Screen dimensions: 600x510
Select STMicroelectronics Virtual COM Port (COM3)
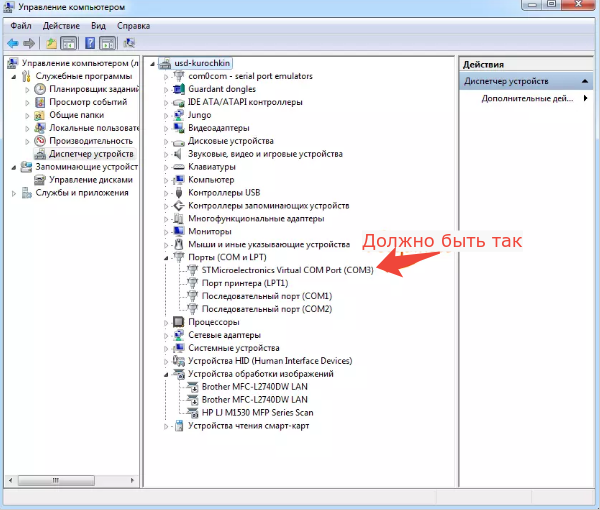click(287, 270)
